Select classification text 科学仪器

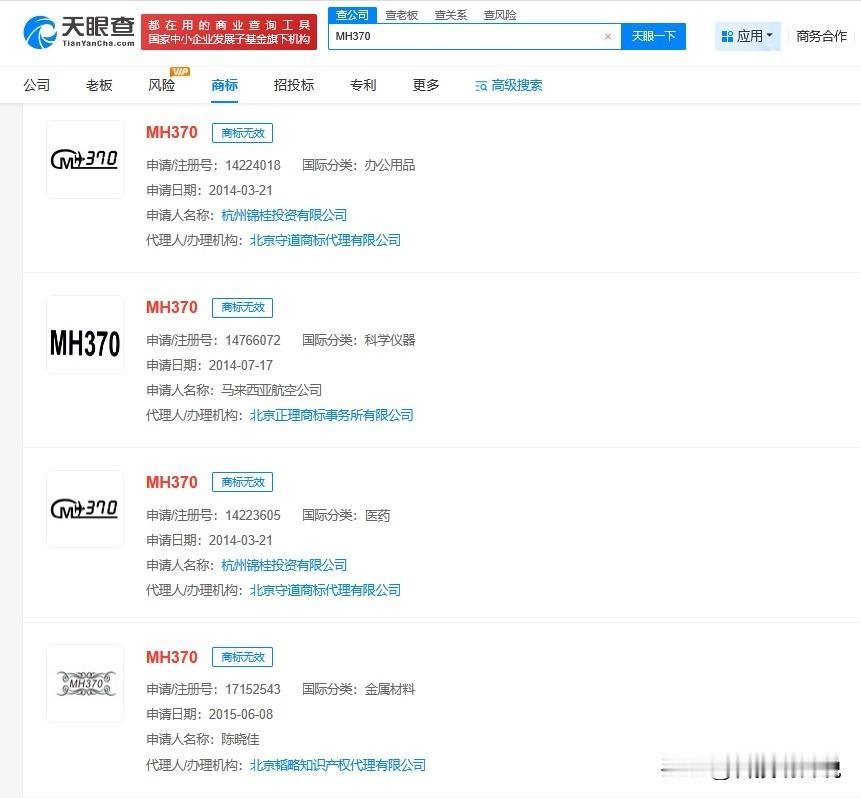pos(390,341)
